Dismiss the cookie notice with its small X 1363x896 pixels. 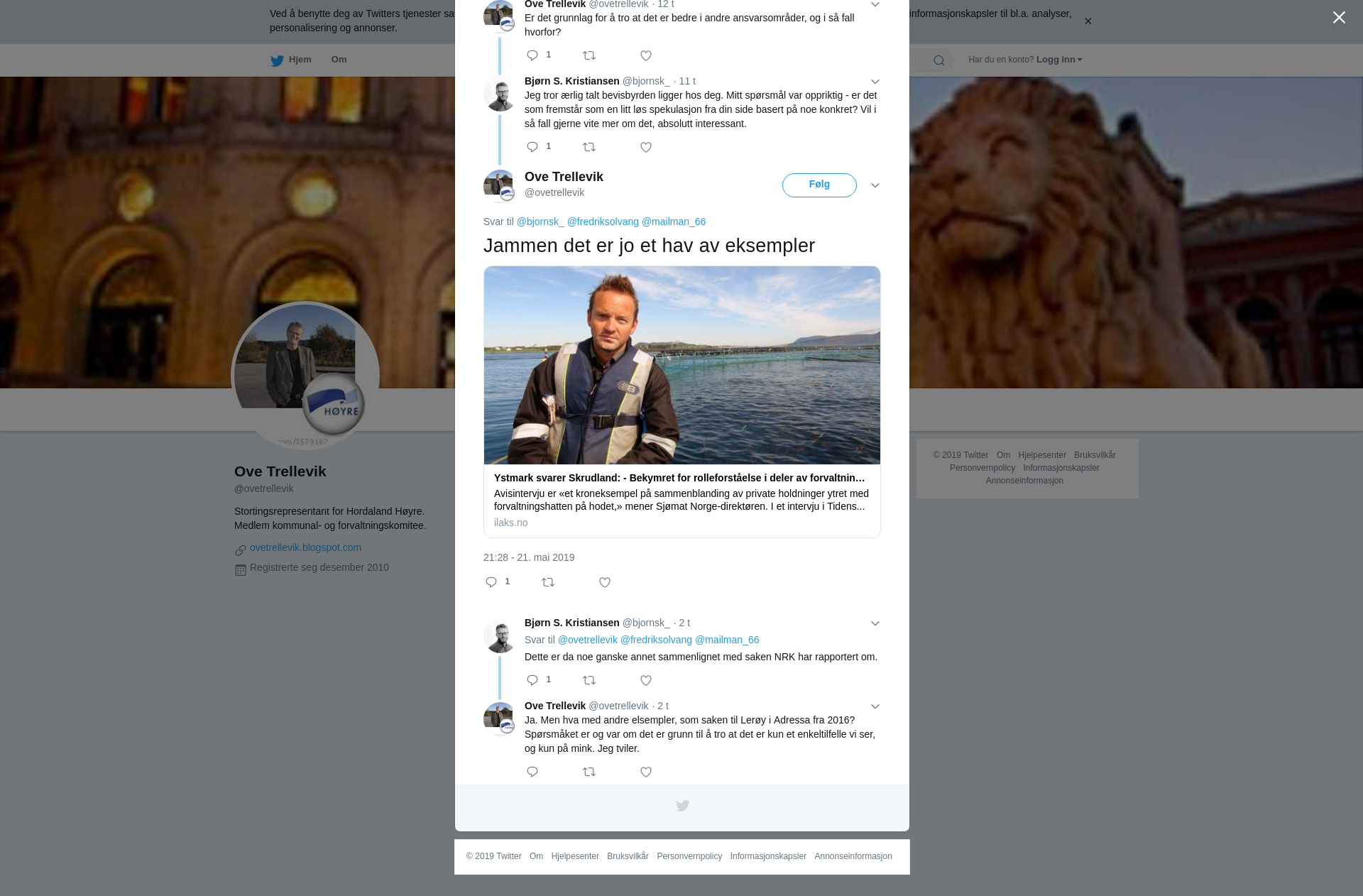click(1088, 21)
